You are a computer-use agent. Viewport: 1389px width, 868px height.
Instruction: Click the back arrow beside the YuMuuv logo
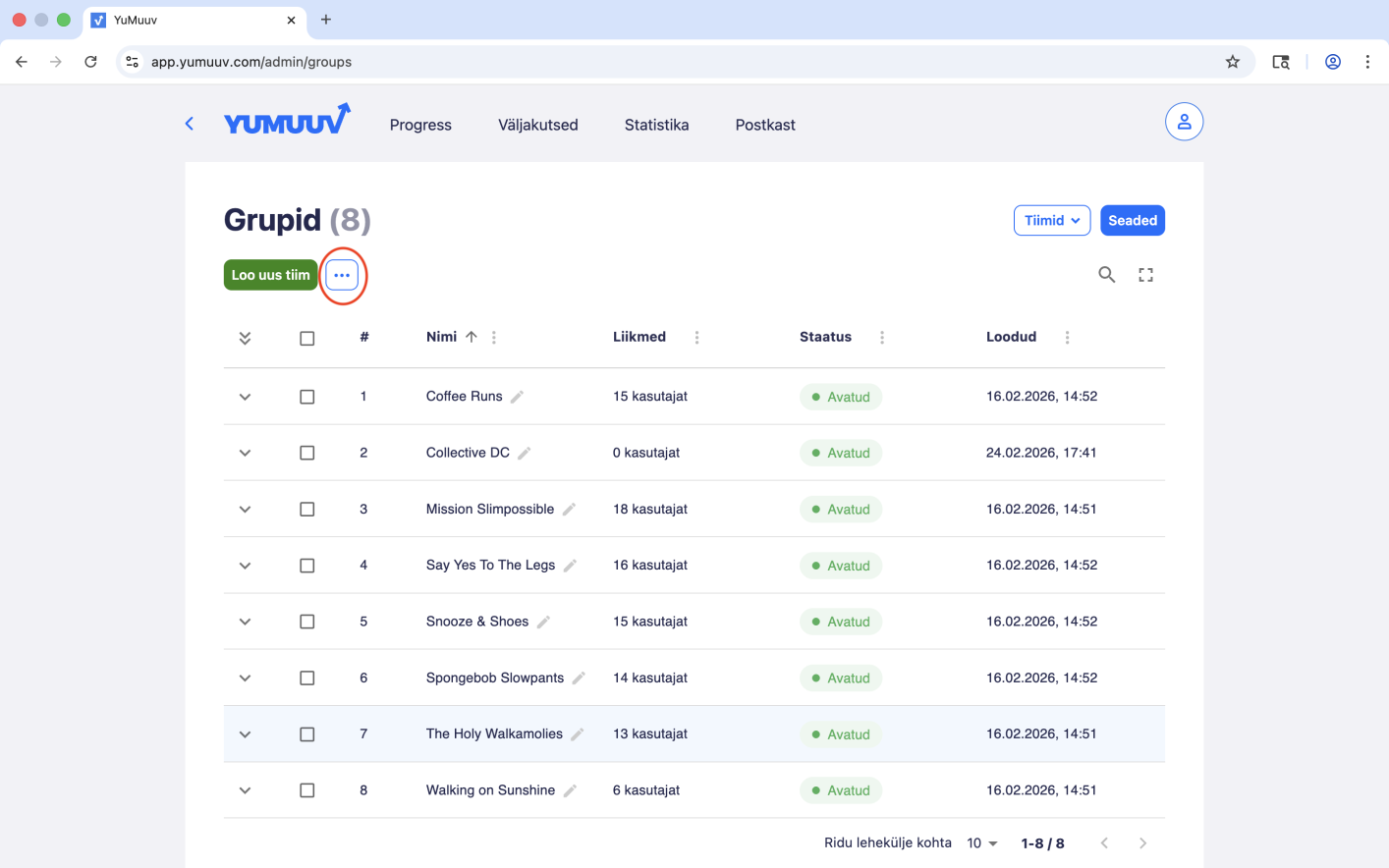(190, 124)
